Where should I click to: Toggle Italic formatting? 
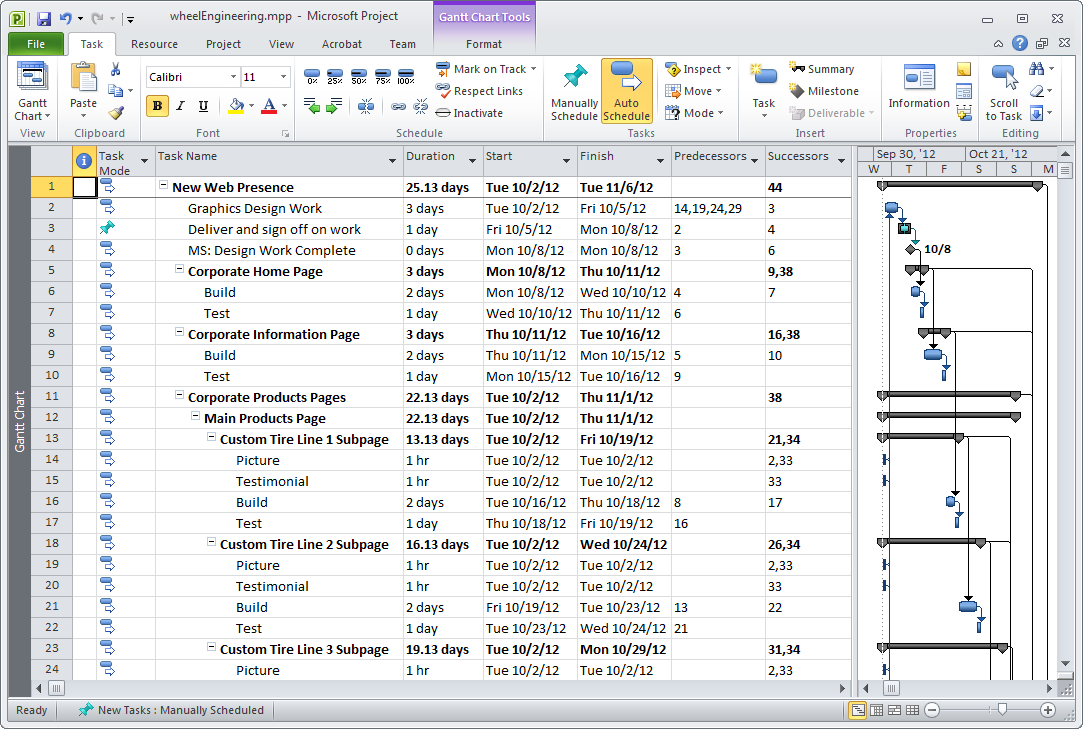180,106
